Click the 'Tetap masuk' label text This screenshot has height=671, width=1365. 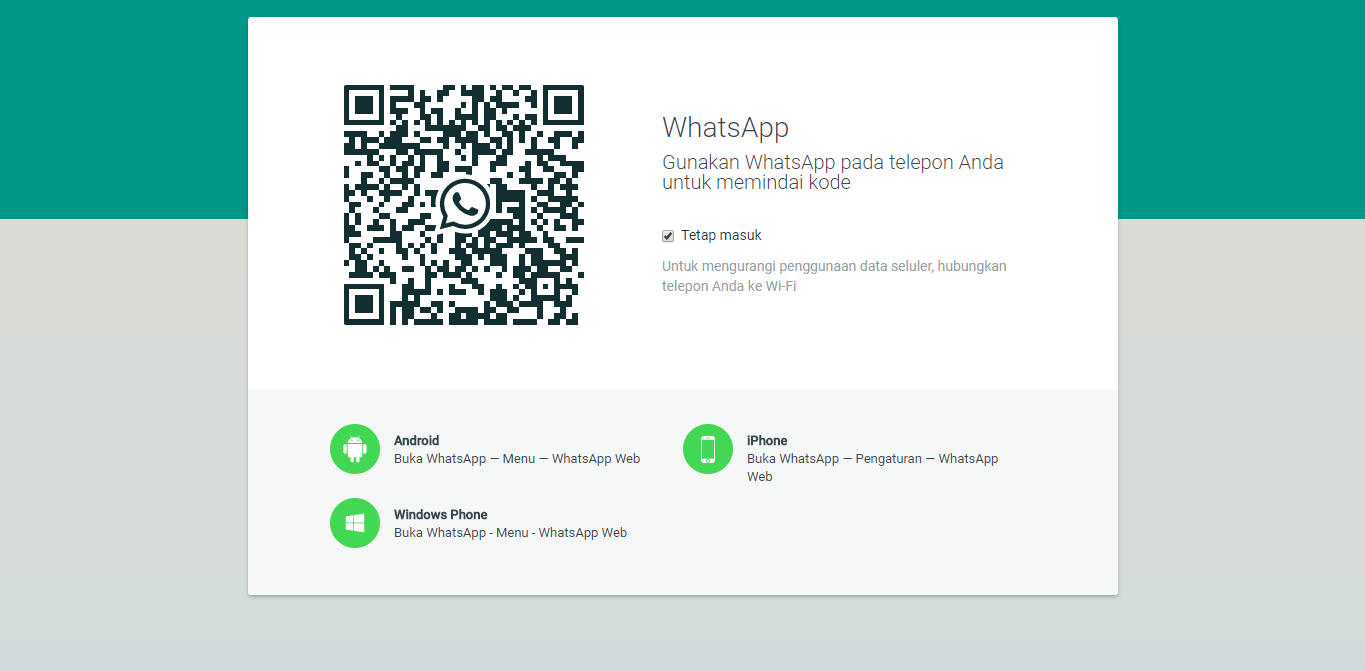721,236
